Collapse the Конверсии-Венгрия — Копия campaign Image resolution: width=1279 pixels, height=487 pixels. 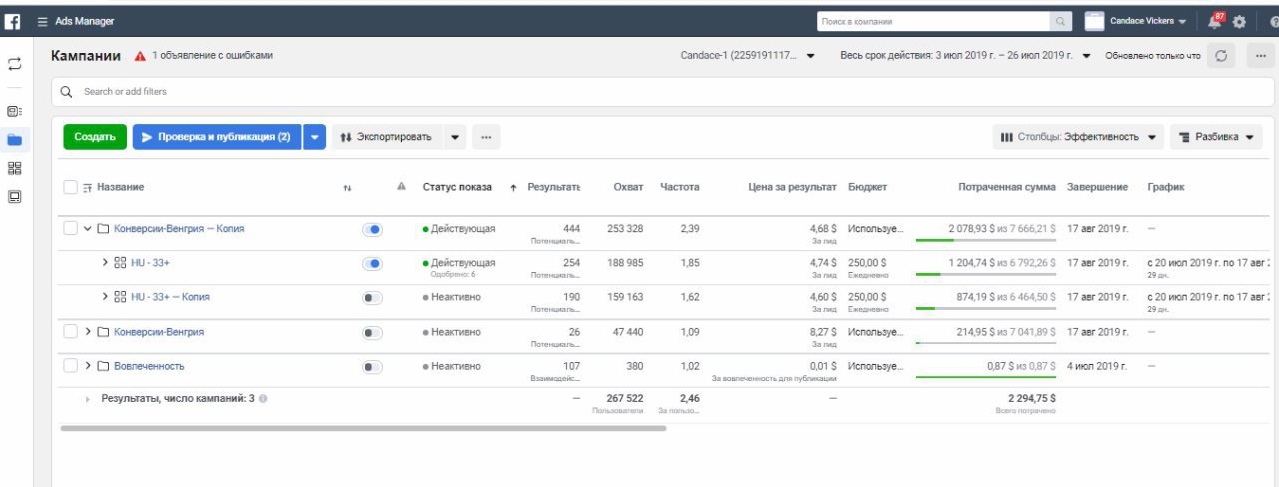tap(87, 229)
